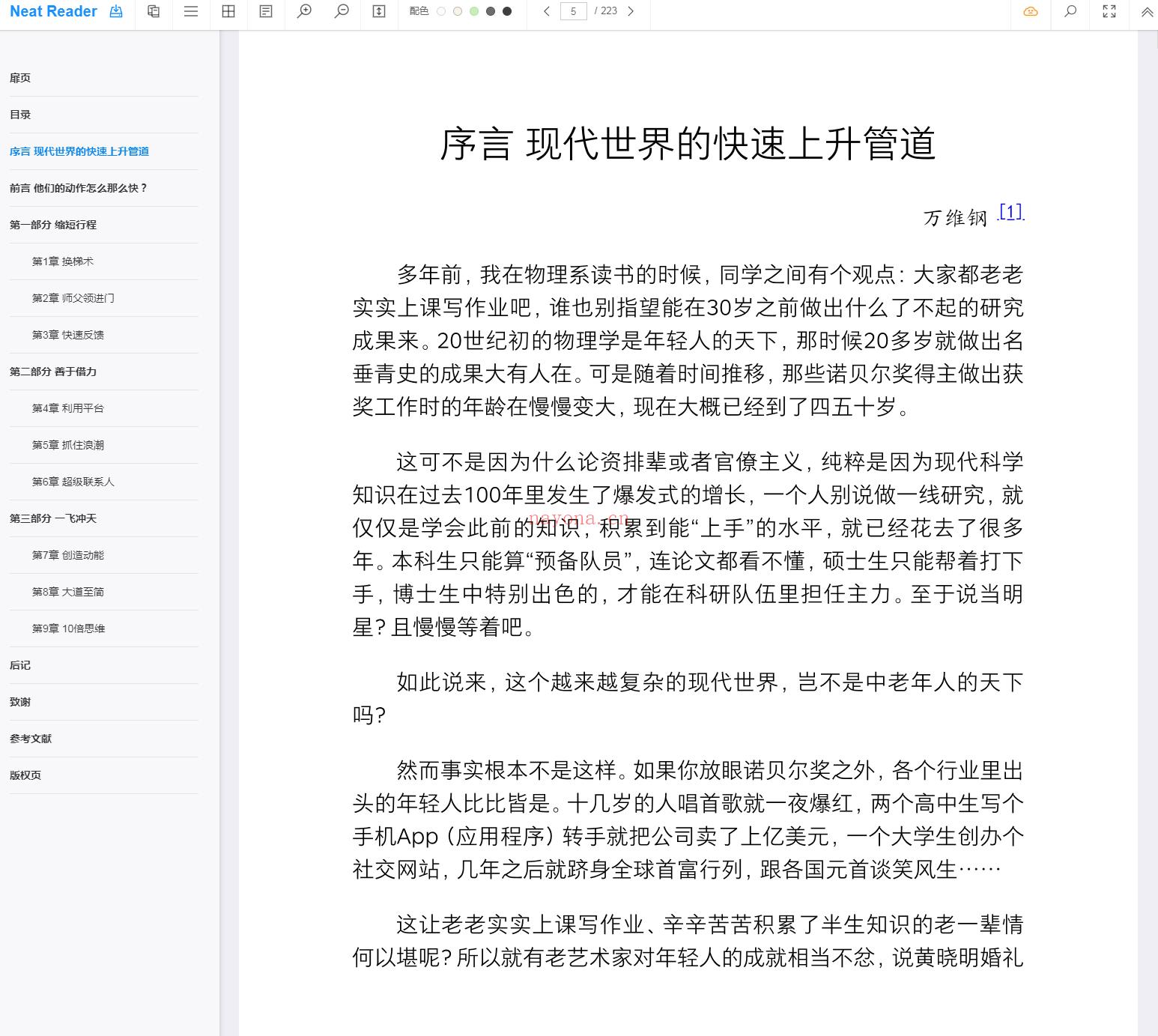
Task: Click the total pages text / 223
Action: [606, 11]
